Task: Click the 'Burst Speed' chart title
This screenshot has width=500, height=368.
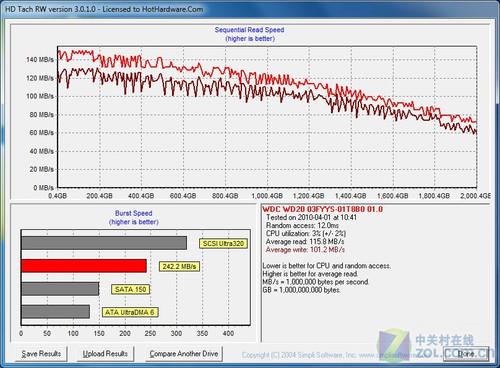Action: click(x=134, y=213)
